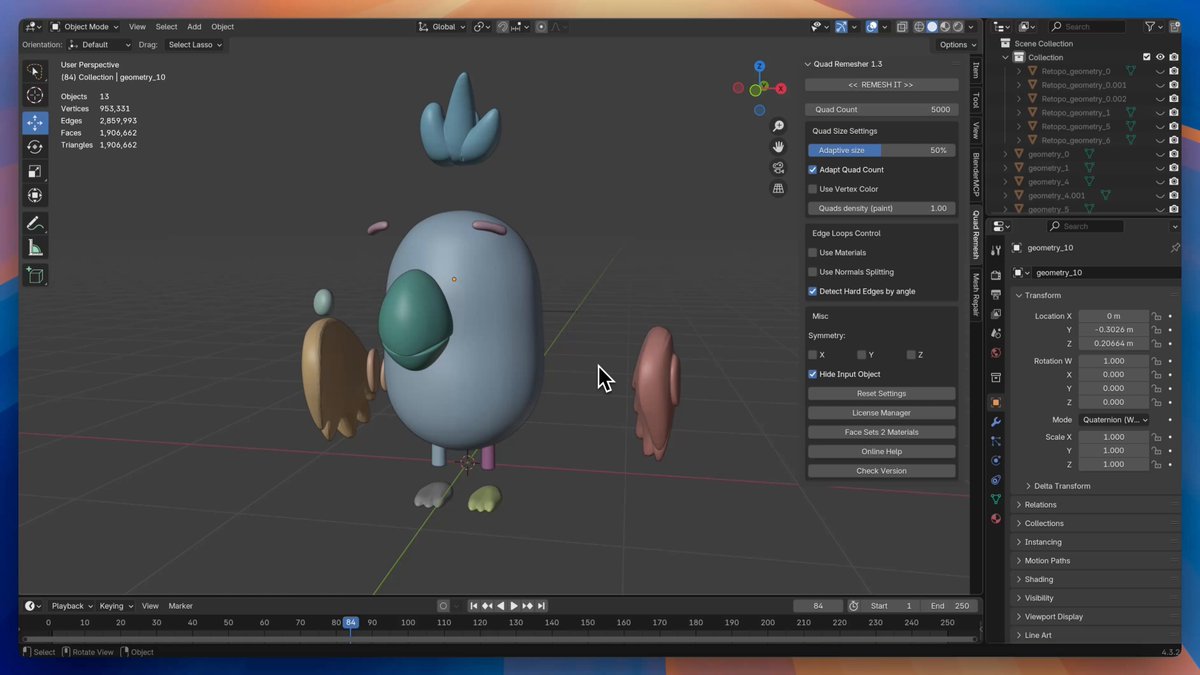Click the REMESH IT button

tap(881, 85)
